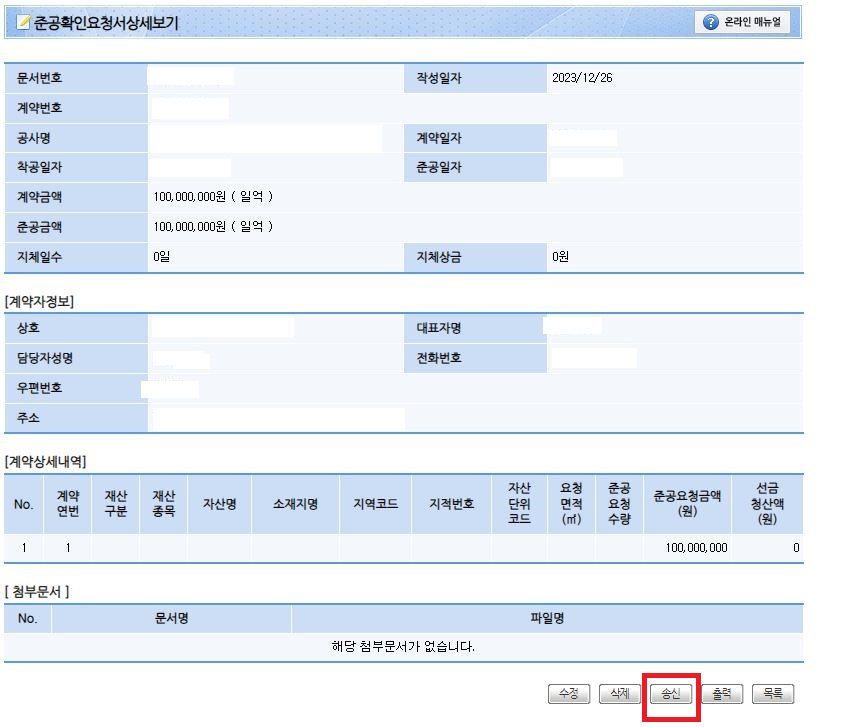Click the 파일명 column header
This screenshot has height=727, width=846.
point(547,619)
